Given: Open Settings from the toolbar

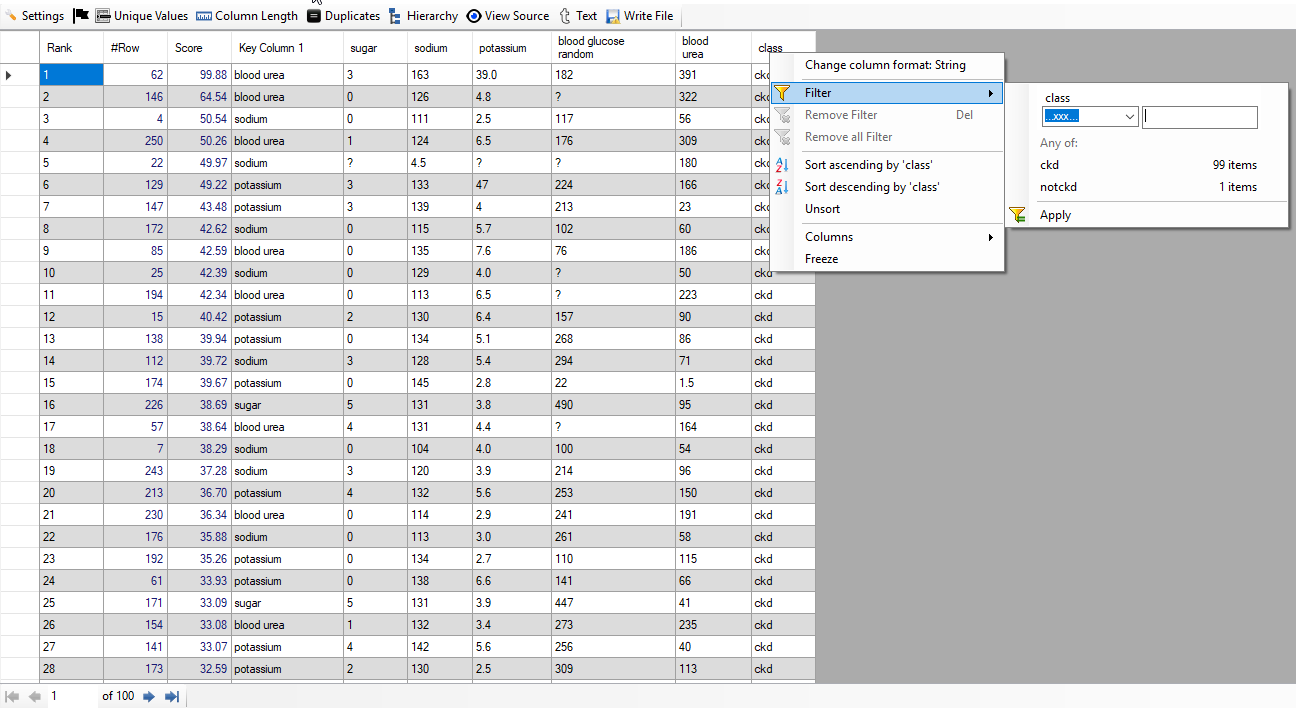Looking at the screenshot, I should 35,16.
